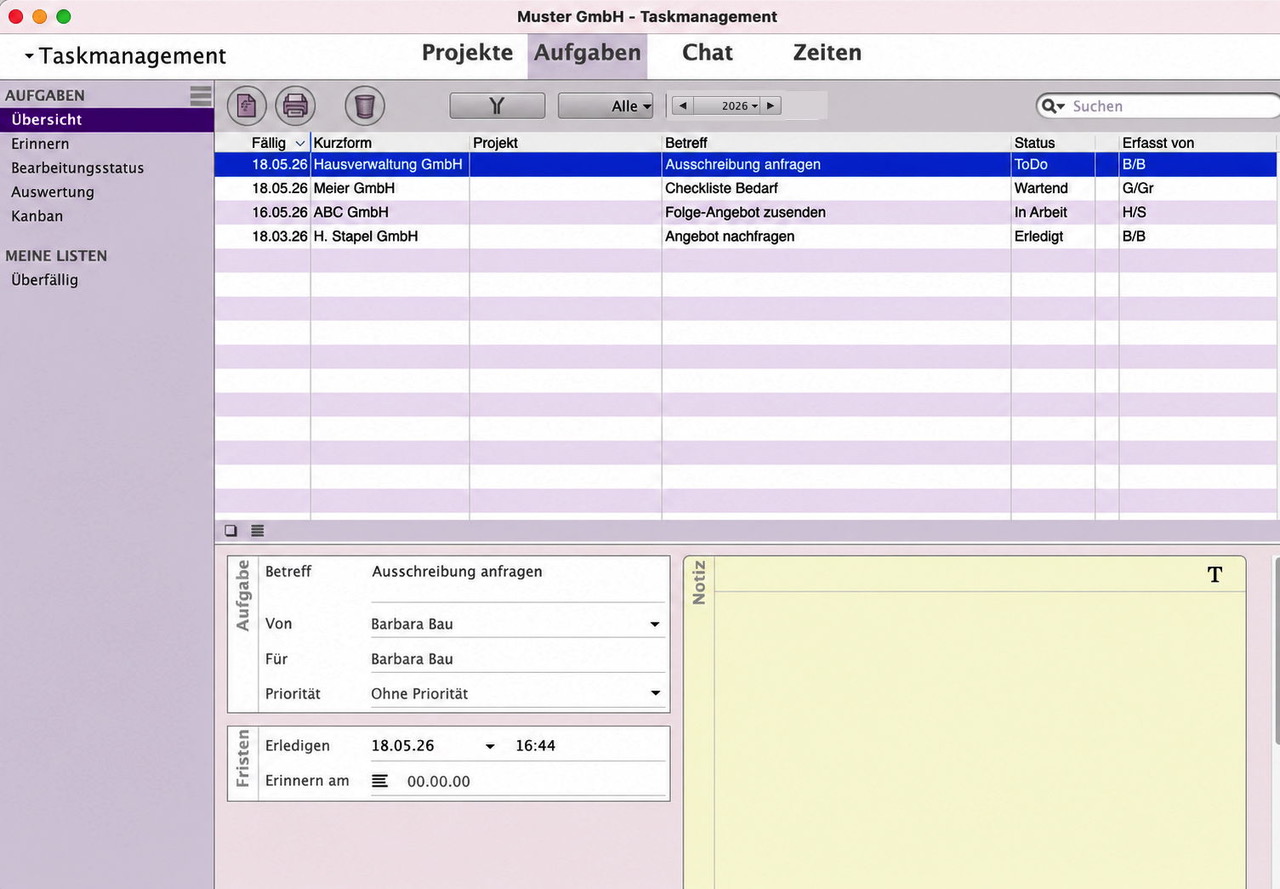Select the Meier GmbH row
This screenshot has width=1280, height=889.
746,188
